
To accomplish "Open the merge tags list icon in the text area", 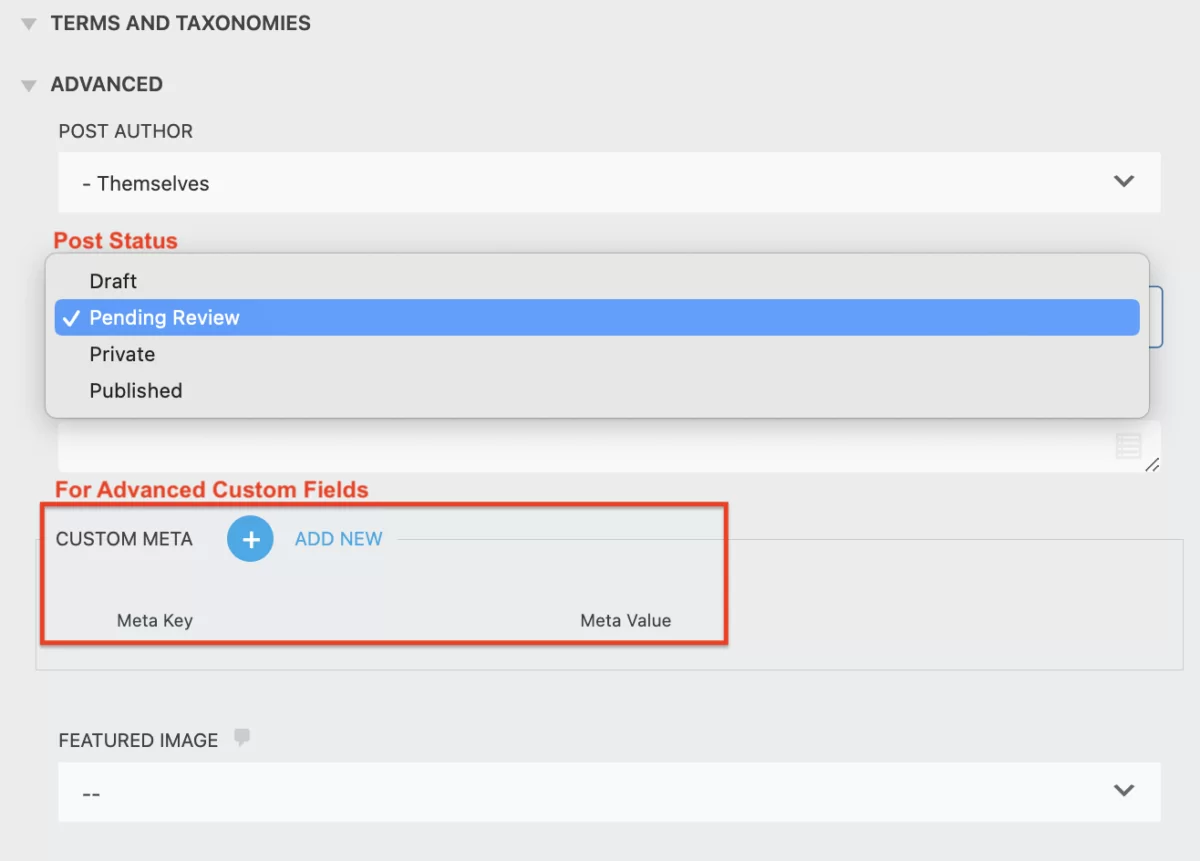I will coord(1128,446).
